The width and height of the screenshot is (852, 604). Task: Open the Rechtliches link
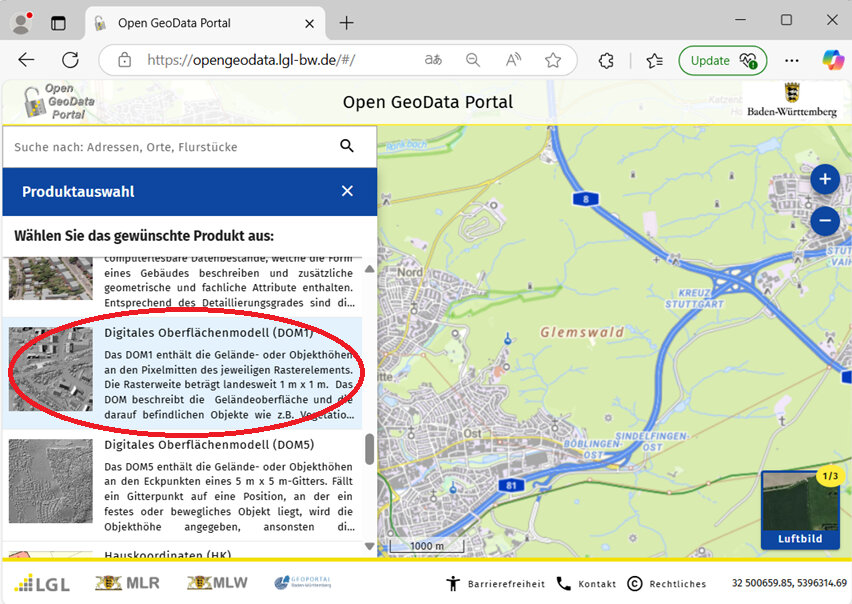[x=666, y=583]
